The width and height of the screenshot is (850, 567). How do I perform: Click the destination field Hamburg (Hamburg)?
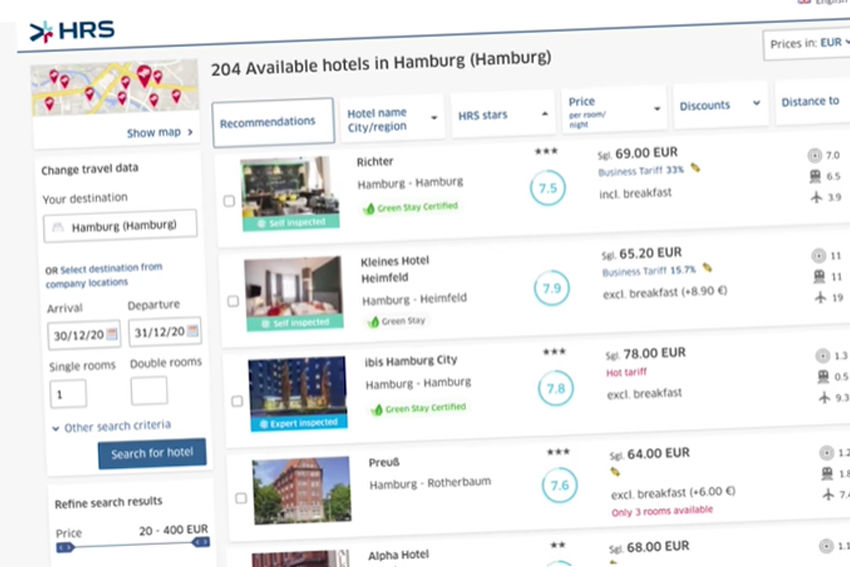[x=120, y=225]
